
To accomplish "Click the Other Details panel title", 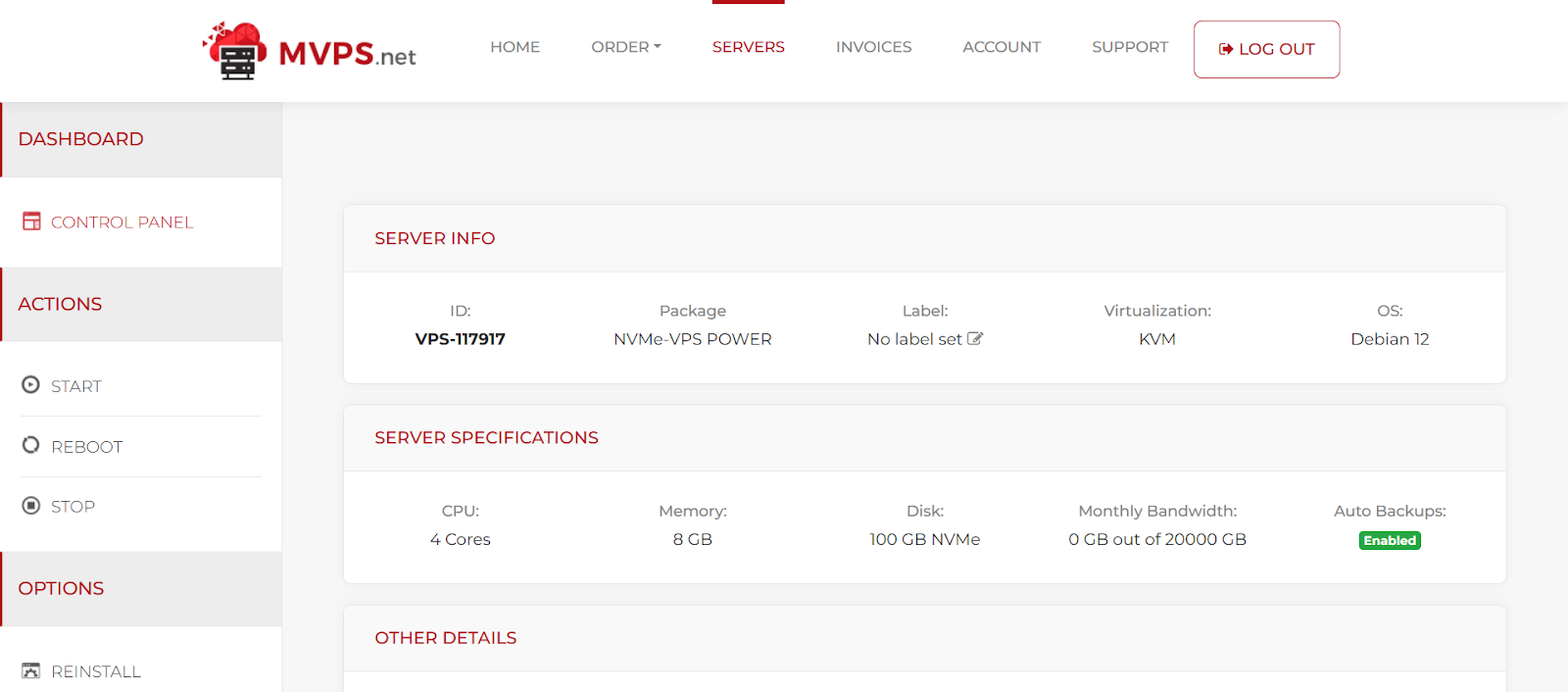I will click(446, 637).
